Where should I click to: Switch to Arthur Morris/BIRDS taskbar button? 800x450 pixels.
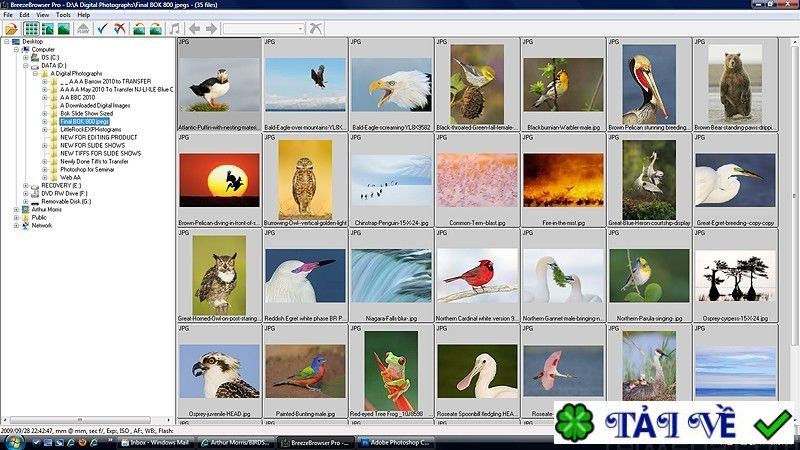click(x=237, y=443)
